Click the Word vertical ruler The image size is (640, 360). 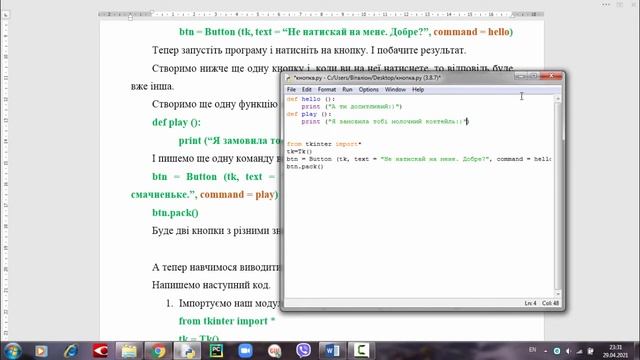pyautogui.click(x=5, y=180)
